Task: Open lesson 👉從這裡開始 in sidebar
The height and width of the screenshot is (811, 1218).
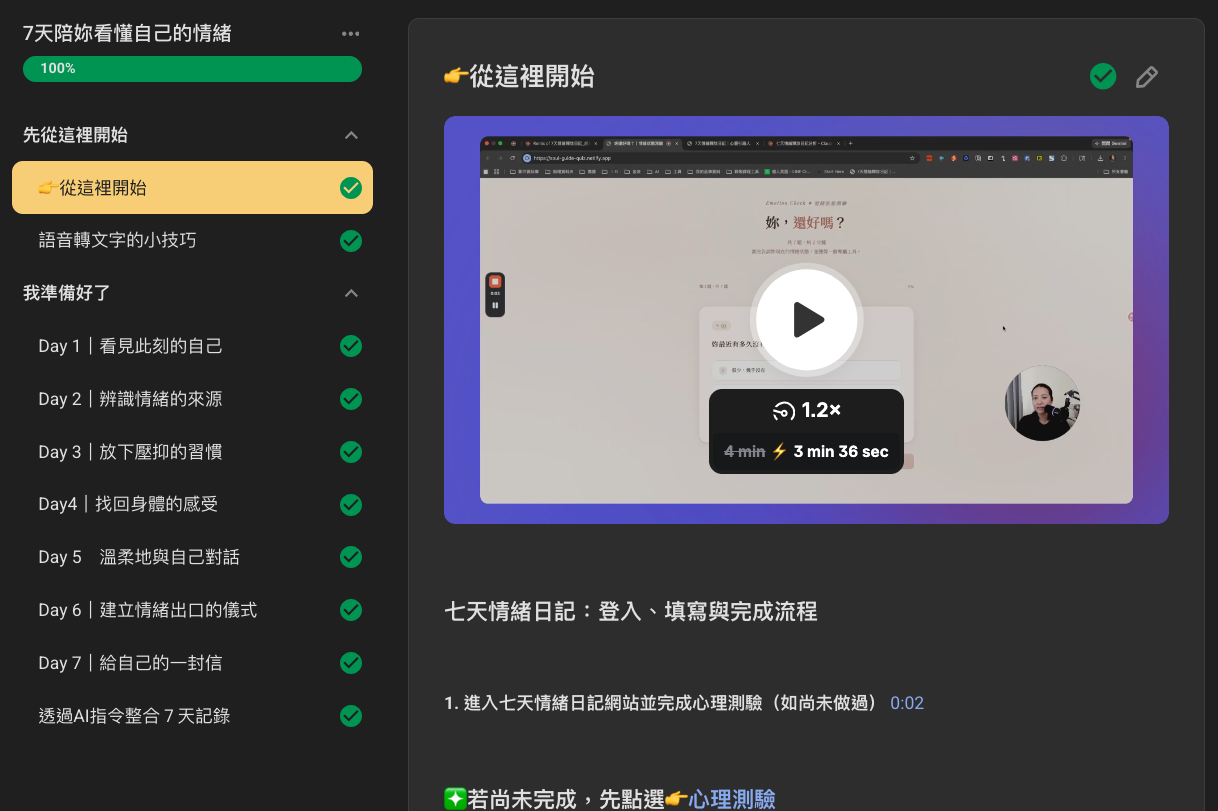Action: 192,188
